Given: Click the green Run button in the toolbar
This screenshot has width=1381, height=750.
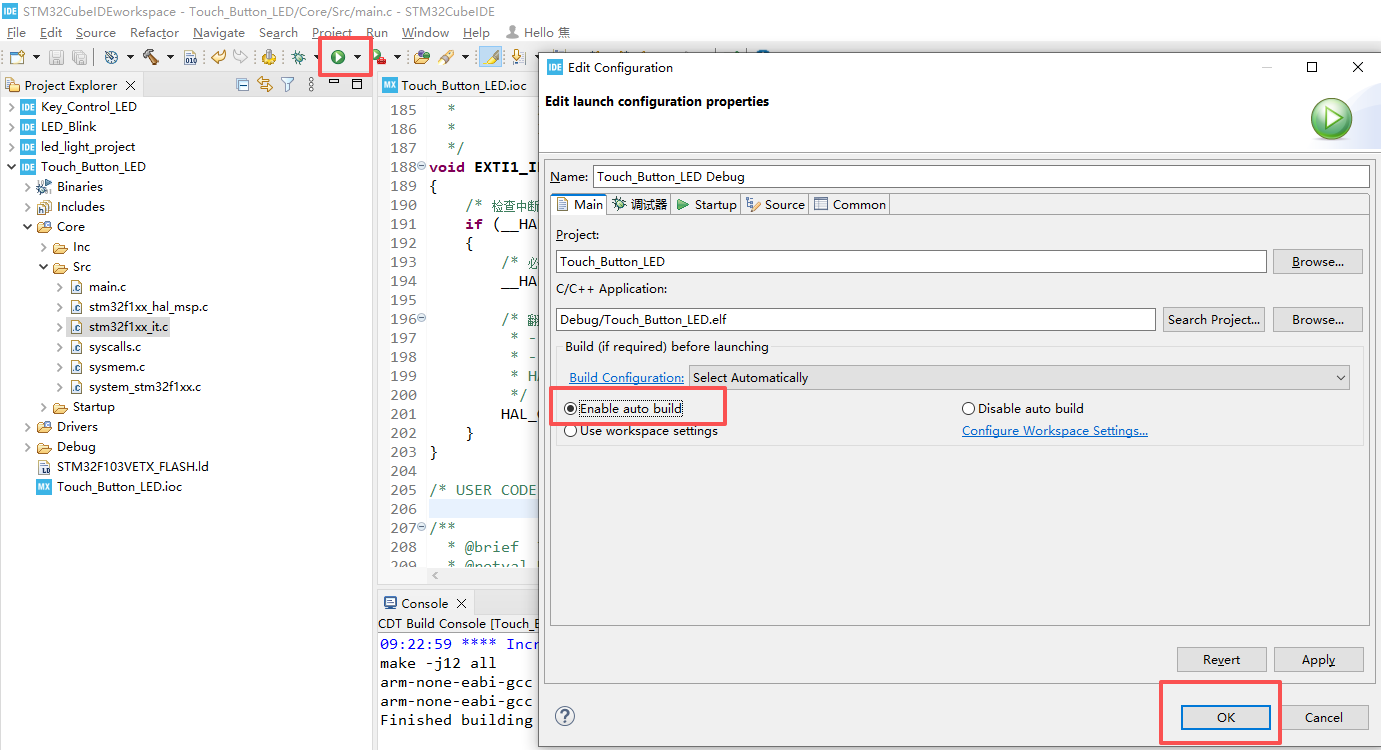Looking at the screenshot, I should [338, 57].
